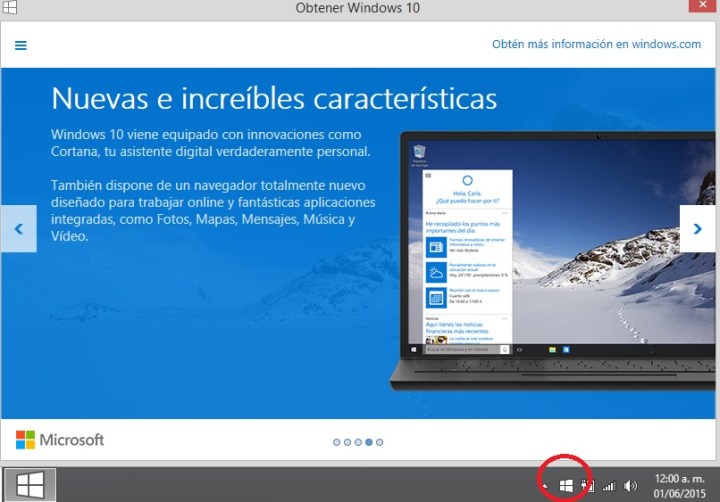Open the windows.com information link
The height and width of the screenshot is (502, 720).
point(596,44)
